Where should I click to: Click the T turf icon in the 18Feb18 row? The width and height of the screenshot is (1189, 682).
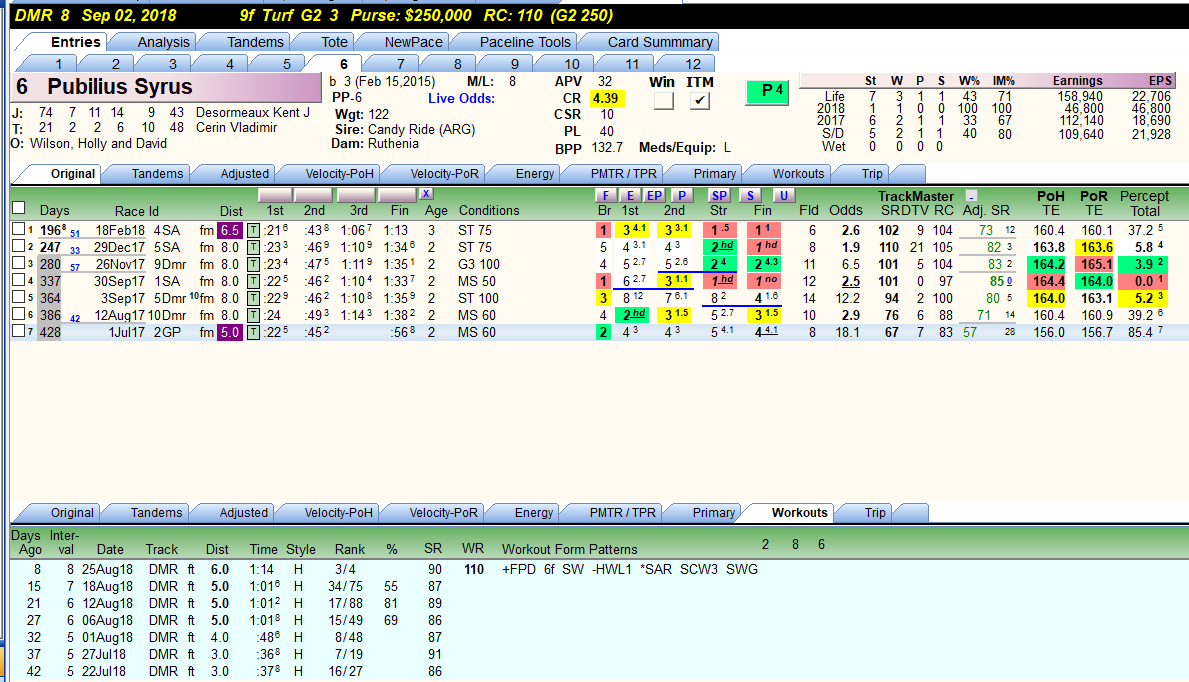click(253, 231)
